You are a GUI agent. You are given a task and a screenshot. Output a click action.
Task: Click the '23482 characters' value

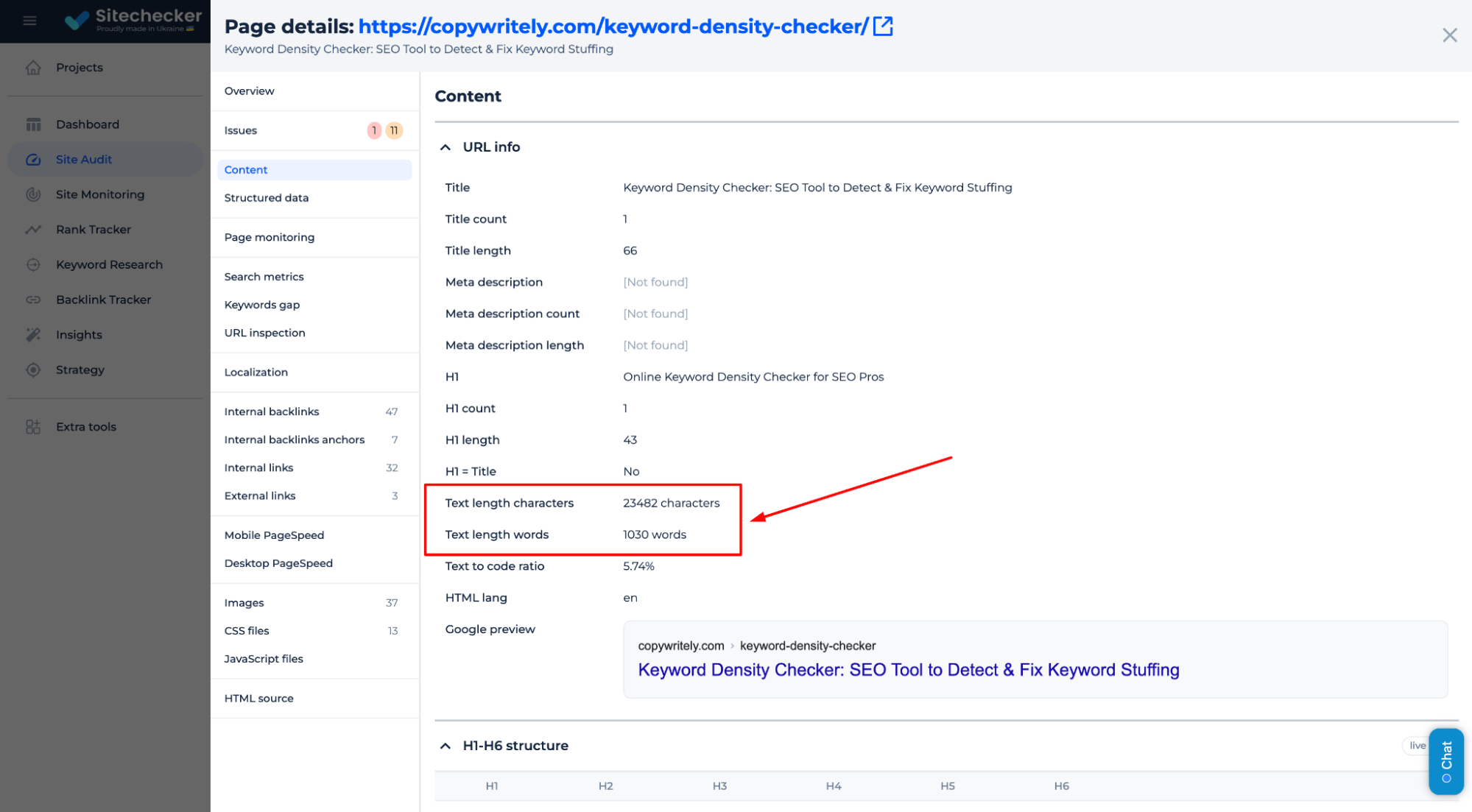671,503
